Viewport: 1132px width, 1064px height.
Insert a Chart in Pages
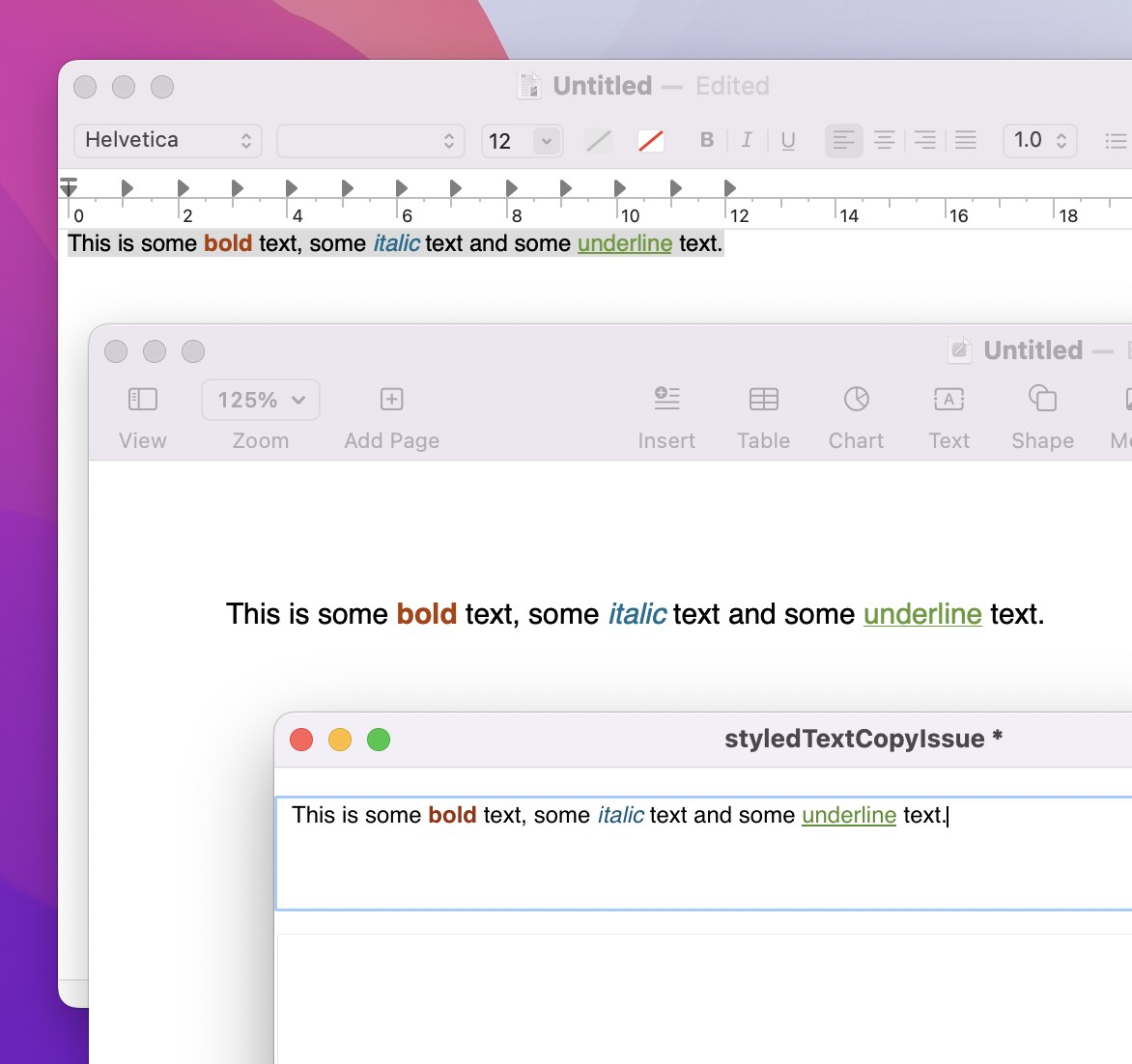point(856,400)
